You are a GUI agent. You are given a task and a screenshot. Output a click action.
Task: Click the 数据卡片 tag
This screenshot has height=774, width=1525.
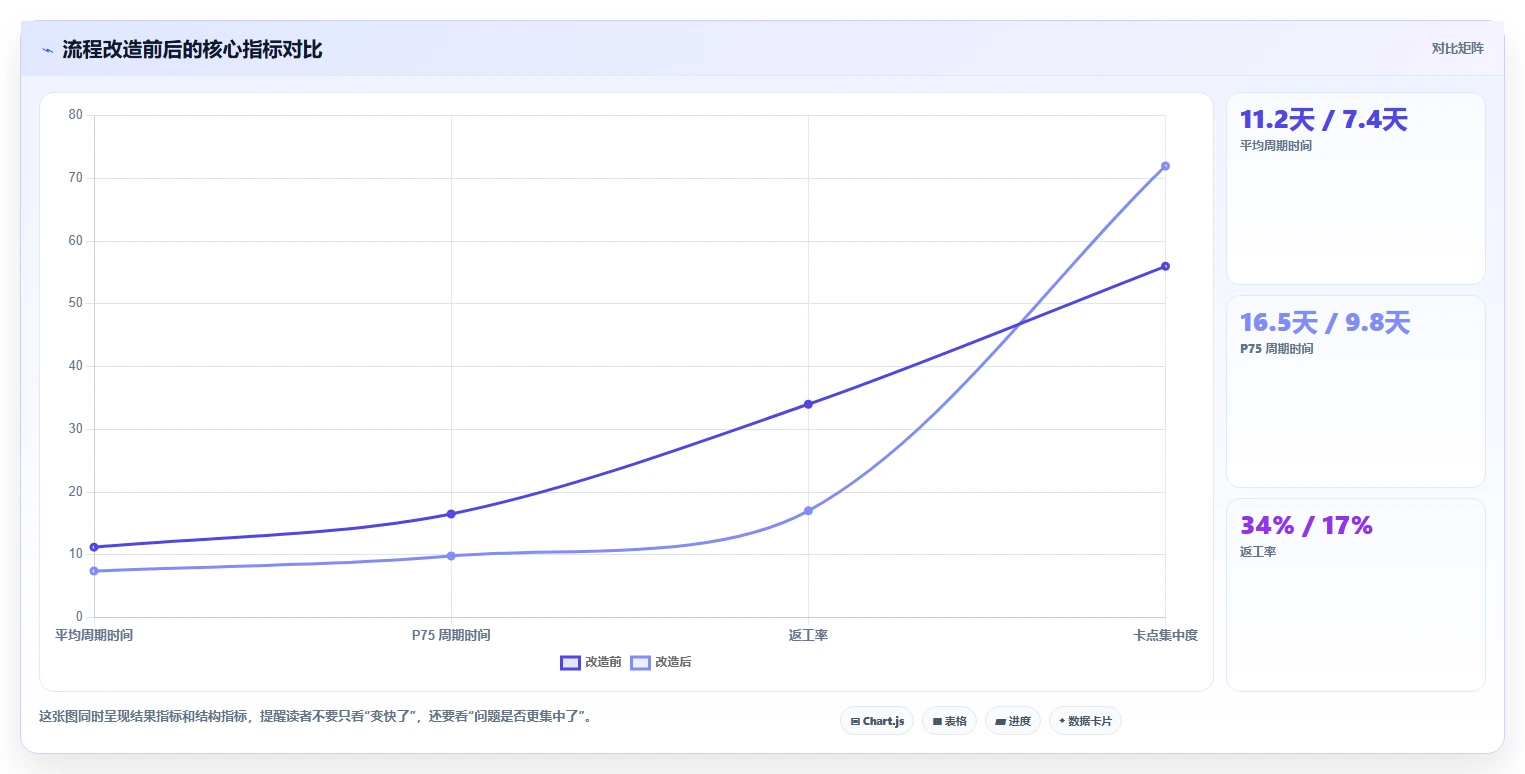pos(1085,721)
